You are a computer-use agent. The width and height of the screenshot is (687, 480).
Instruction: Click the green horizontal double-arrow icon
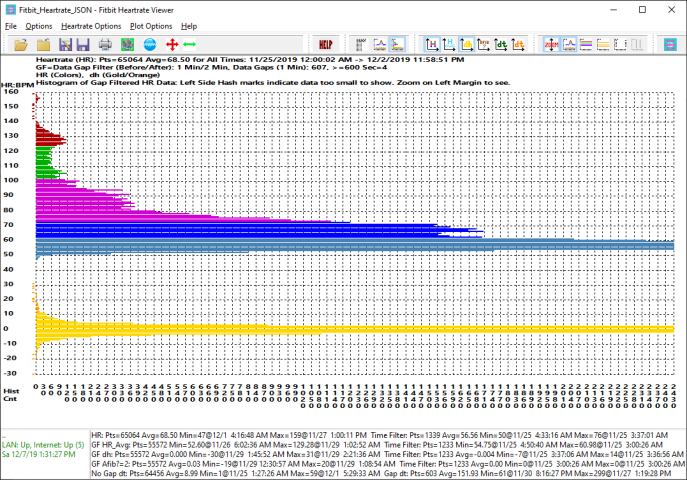tap(190, 45)
